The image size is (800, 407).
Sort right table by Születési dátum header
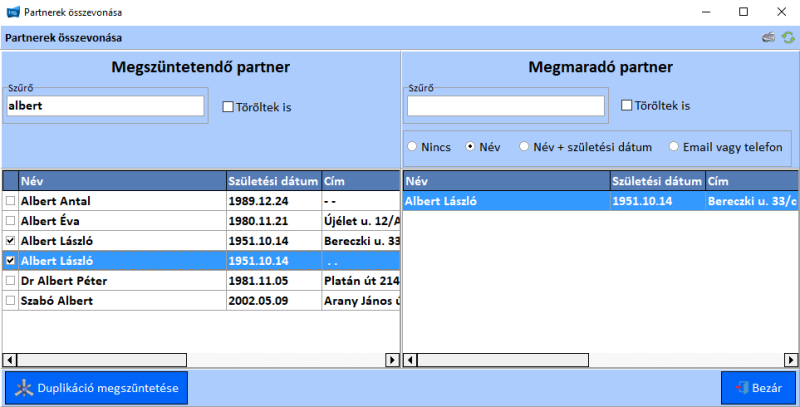(658, 181)
